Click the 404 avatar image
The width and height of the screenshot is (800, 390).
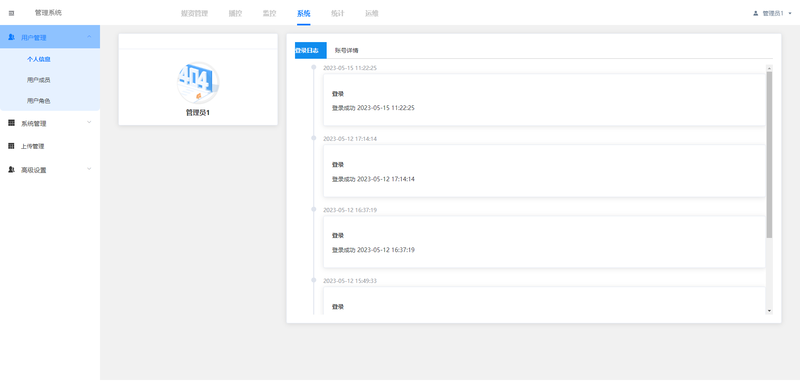[x=198, y=83]
